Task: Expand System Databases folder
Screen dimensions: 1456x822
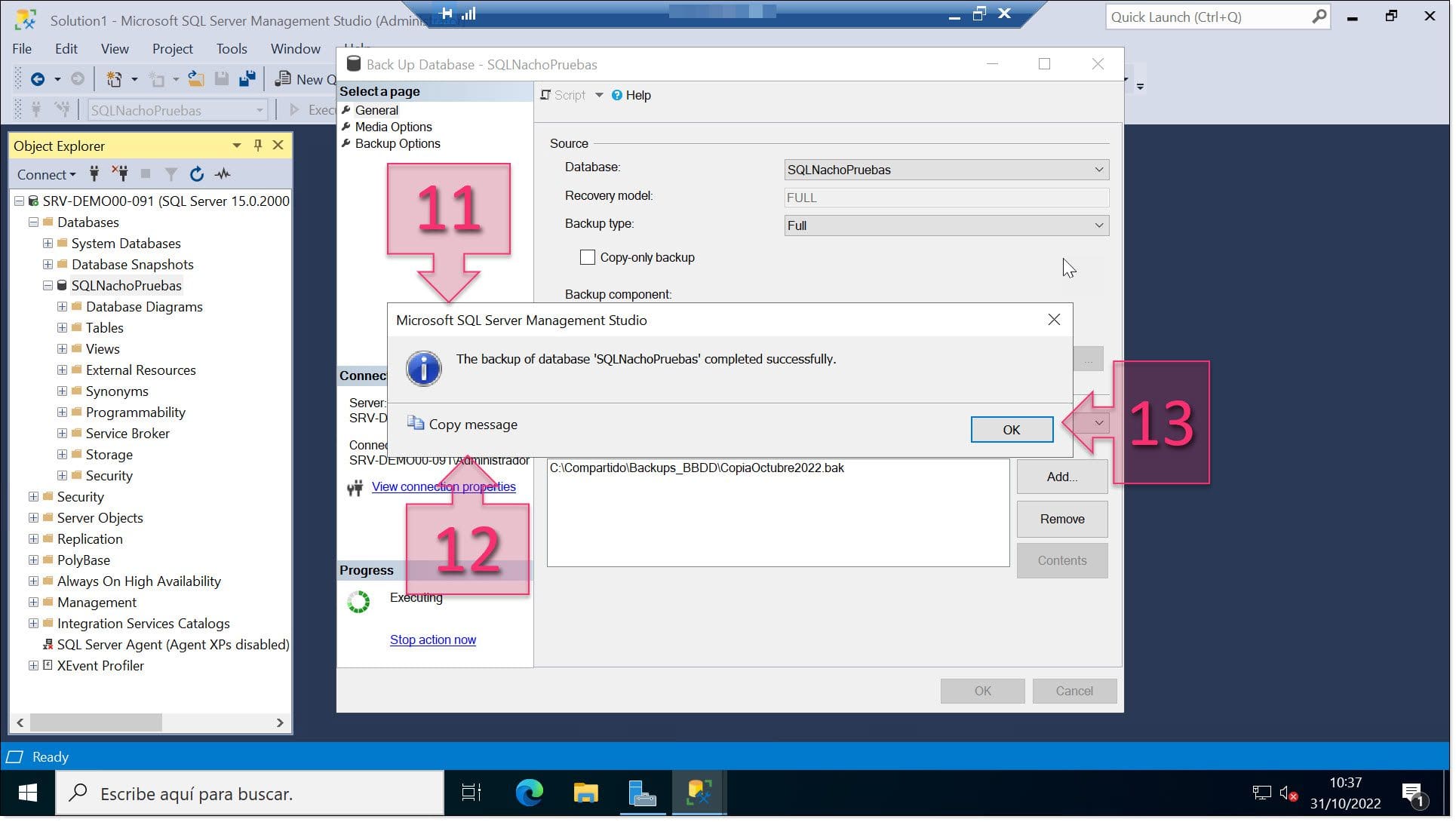Action: 48,244
